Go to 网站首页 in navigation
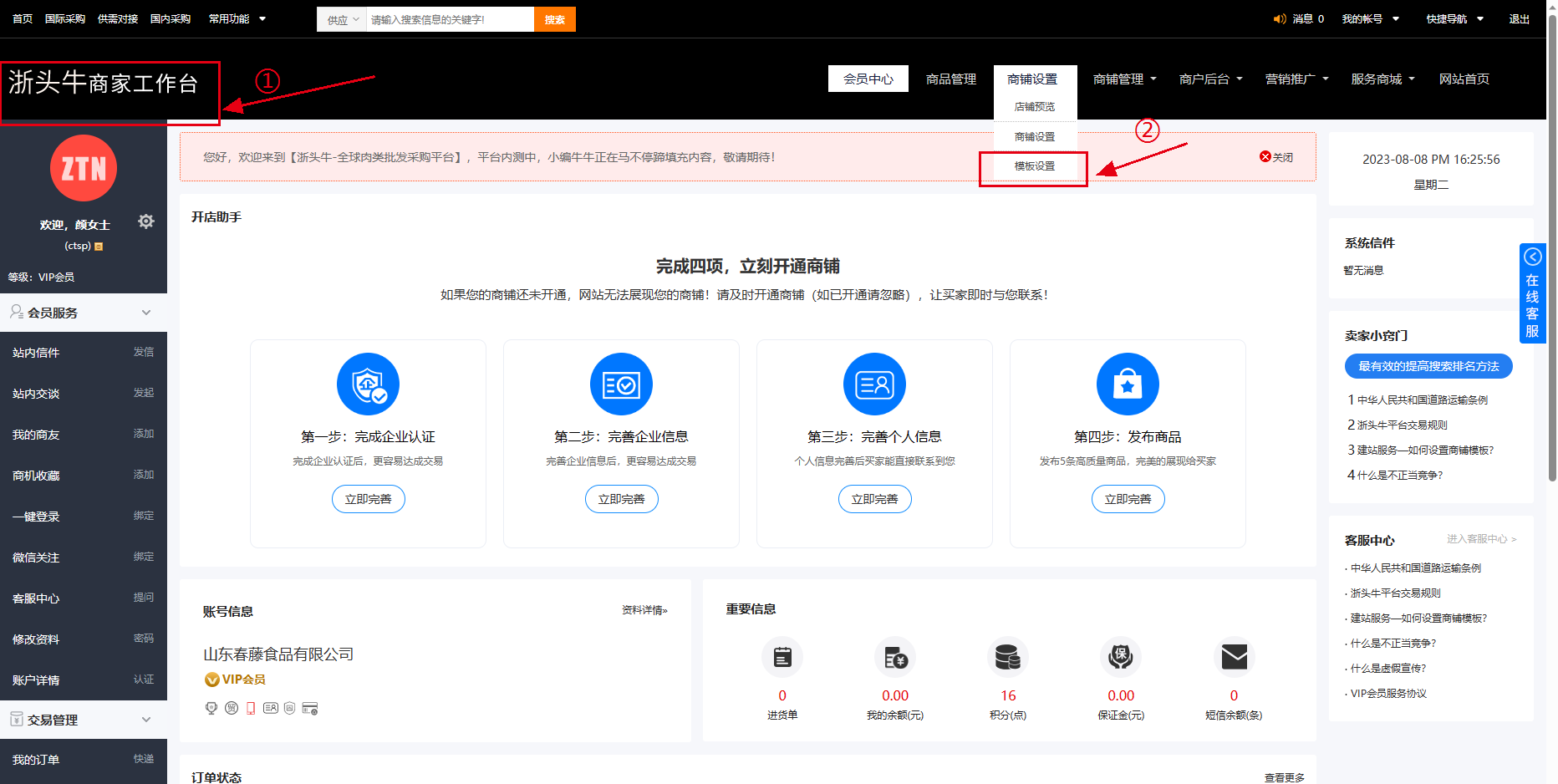 click(1464, 79)
